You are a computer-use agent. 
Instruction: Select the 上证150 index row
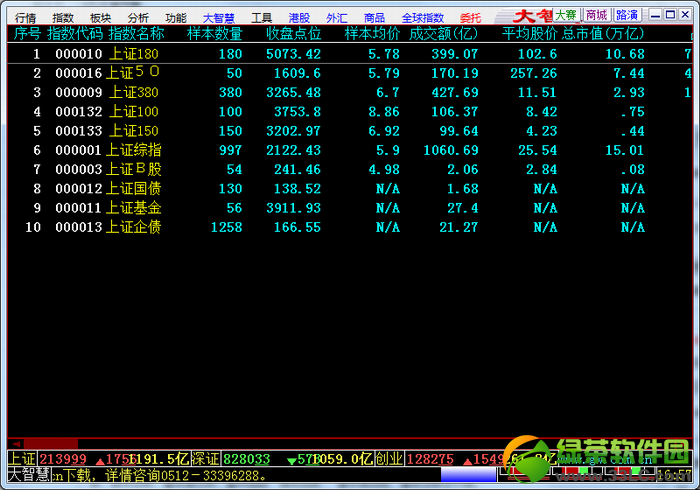coord(350,131)
